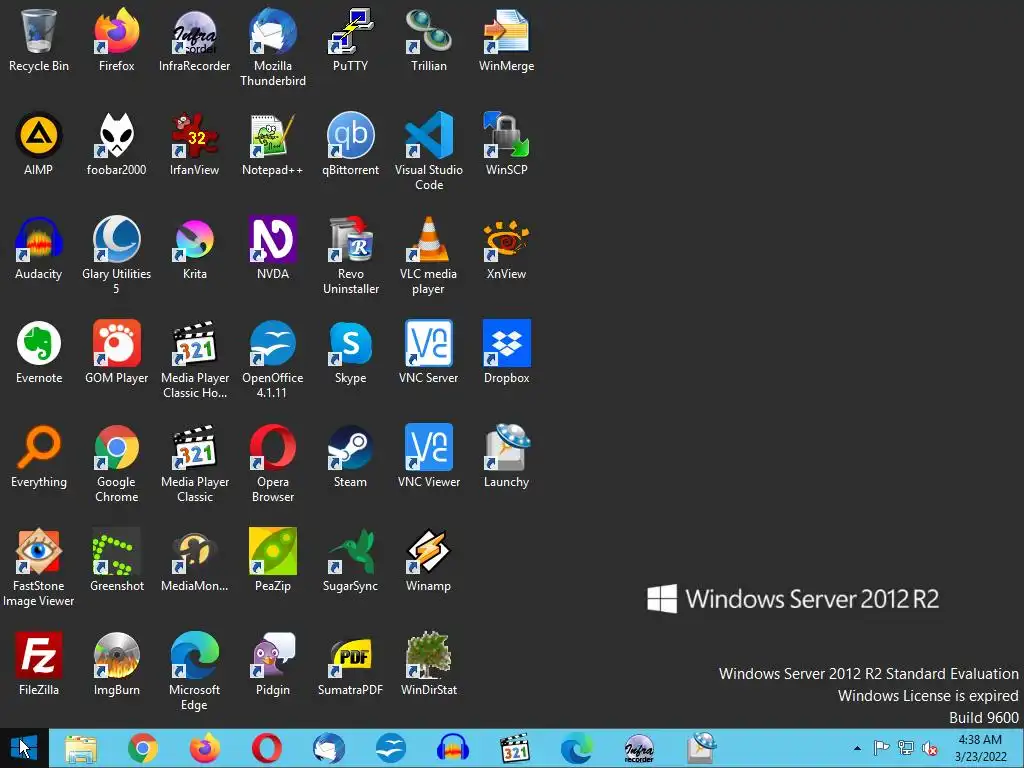Open Thunderbird from the taskbar
The width and height of the screenshot is (1024, 768).
pos(328,748)
